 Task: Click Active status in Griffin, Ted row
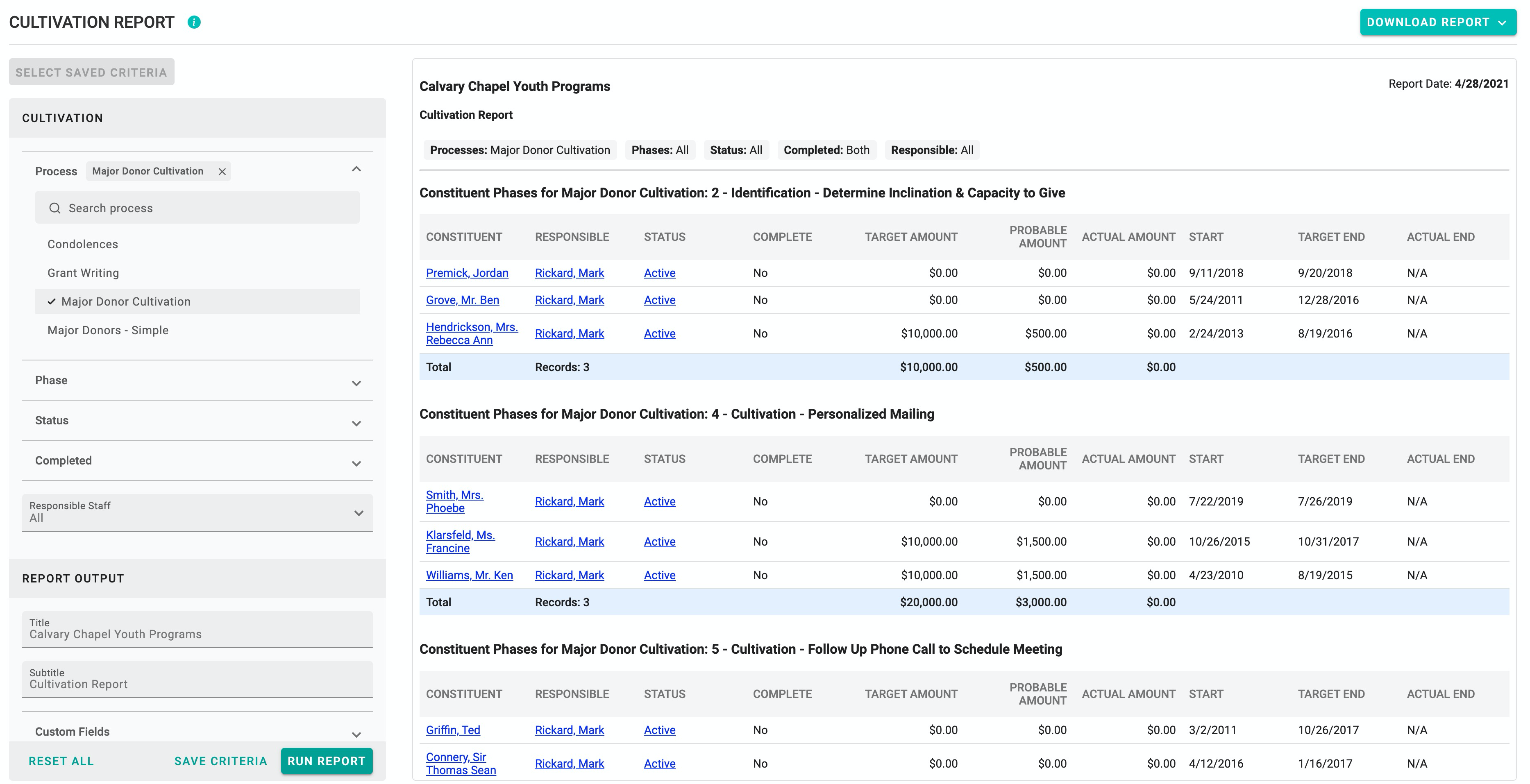659,730
